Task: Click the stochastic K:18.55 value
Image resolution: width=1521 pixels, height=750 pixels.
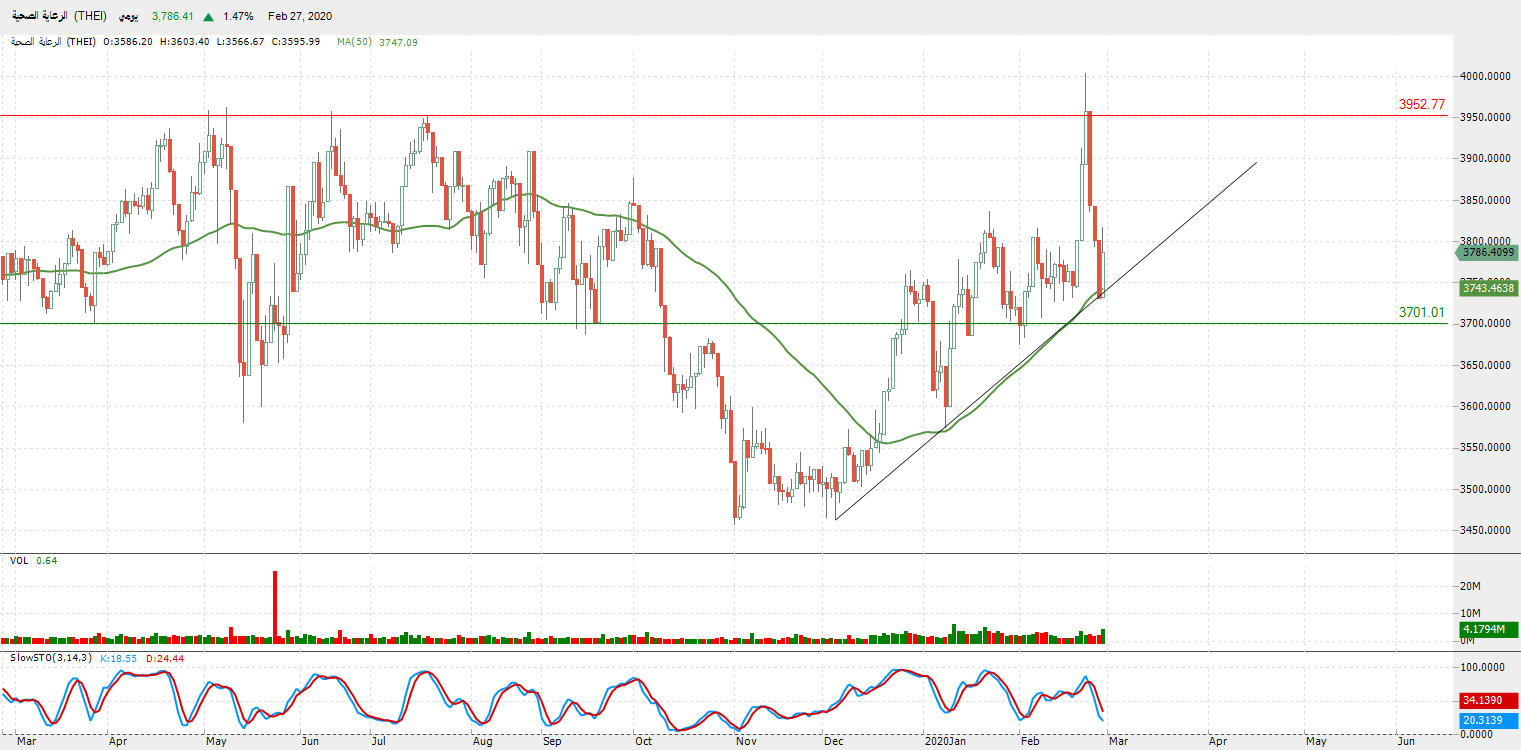Action: coord(119,658)
